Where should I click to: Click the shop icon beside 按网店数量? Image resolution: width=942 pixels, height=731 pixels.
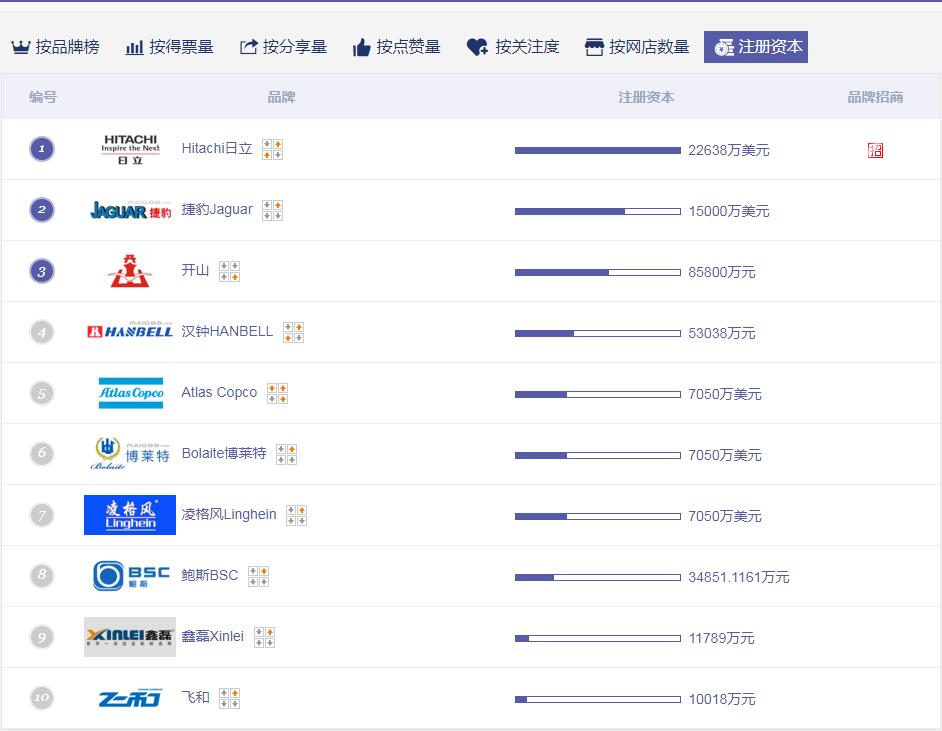tap(594, 47)
